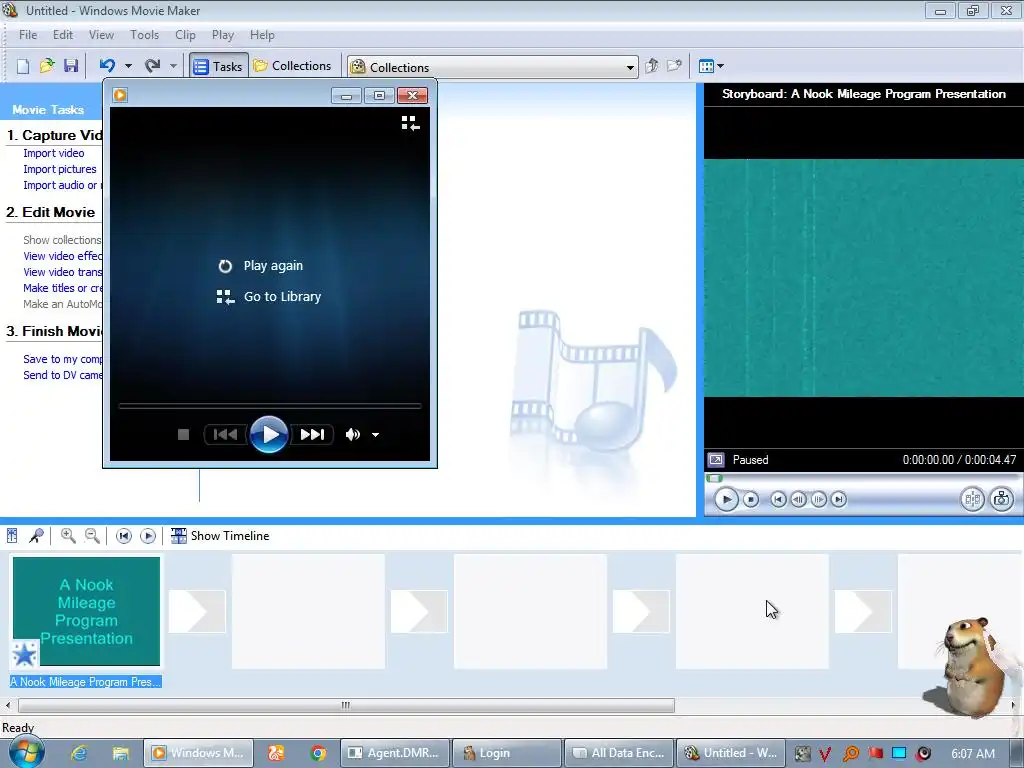Click the New Project toolbar icon
Image resolution: width=1024 pixels, height=768 pixels.
[23, 66]
